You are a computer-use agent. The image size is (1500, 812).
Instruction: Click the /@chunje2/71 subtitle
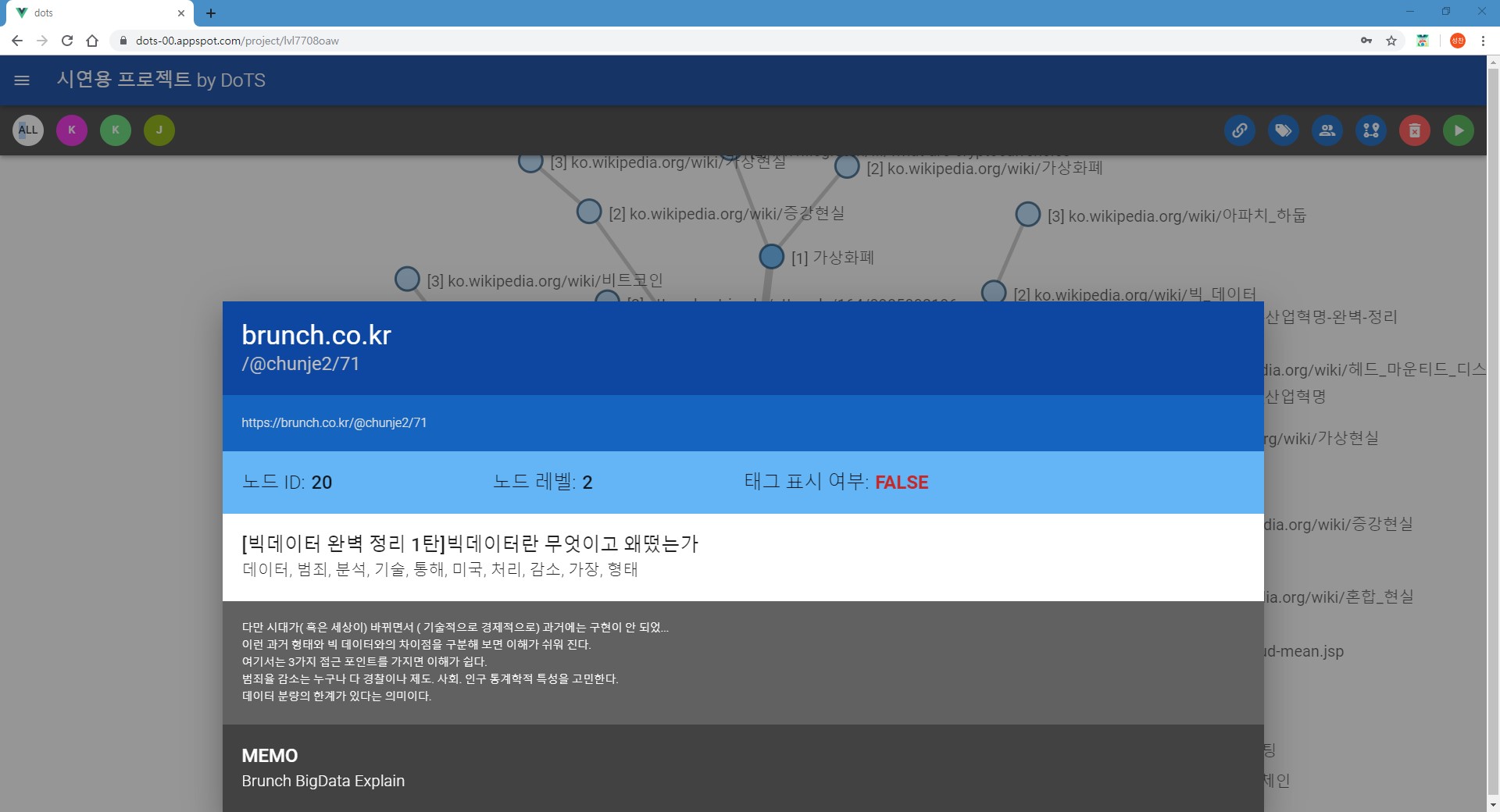click(x=301, y=364)
